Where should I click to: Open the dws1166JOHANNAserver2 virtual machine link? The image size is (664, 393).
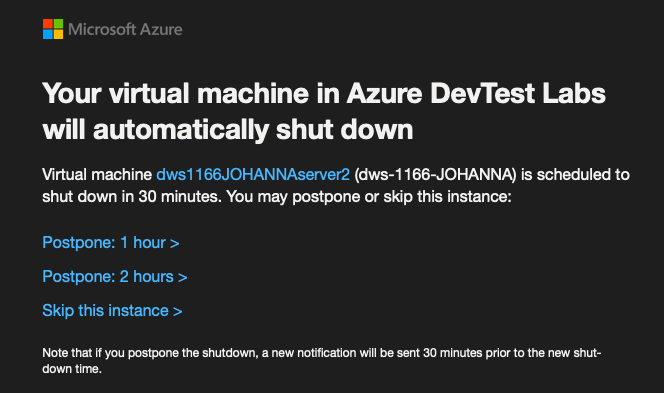[253, 174]
